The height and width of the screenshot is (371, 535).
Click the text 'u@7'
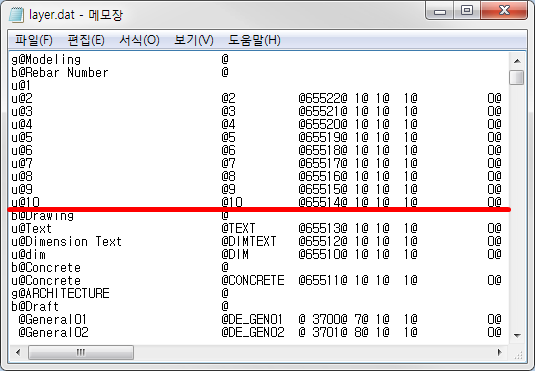(x=22, y=163)
